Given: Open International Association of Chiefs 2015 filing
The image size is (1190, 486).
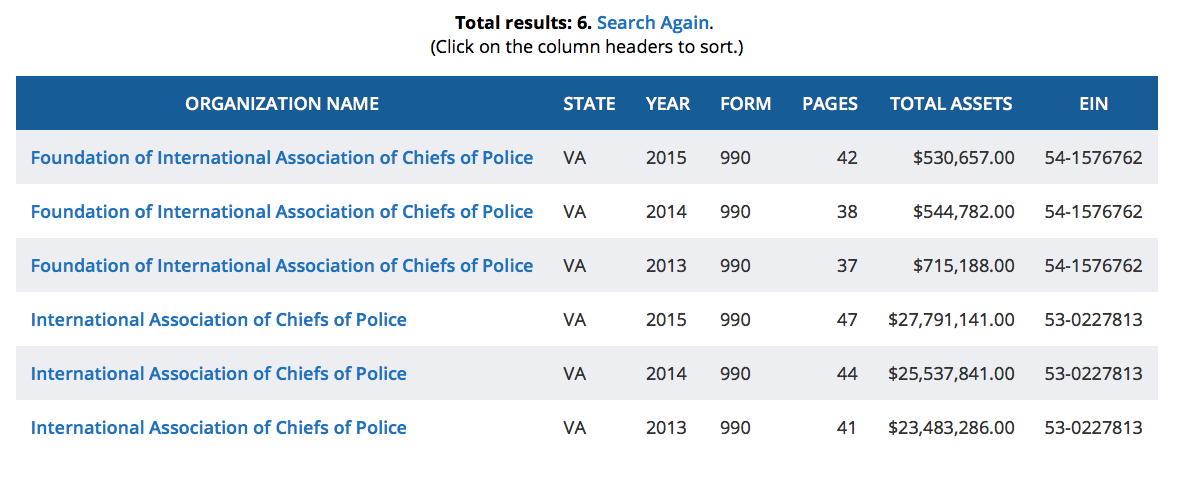Looking at the screenshot, I should (219, 319).
